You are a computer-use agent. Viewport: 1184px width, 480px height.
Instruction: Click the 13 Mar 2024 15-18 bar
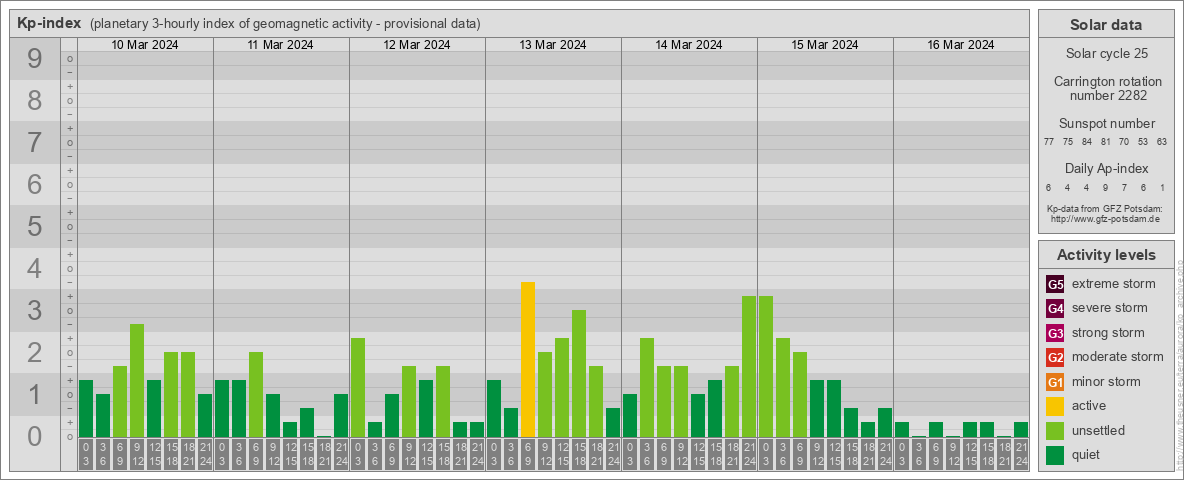tap(578, 374)
